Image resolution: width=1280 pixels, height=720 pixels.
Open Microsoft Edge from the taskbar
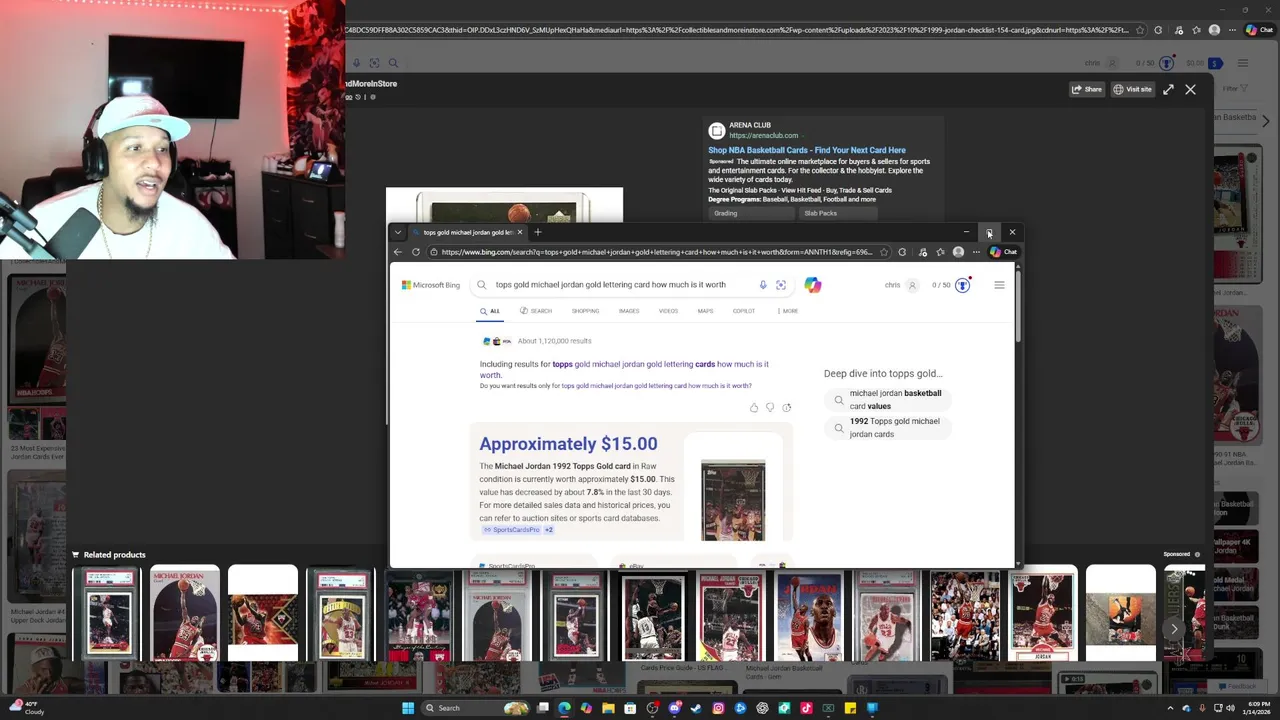[x=564, y=708]
